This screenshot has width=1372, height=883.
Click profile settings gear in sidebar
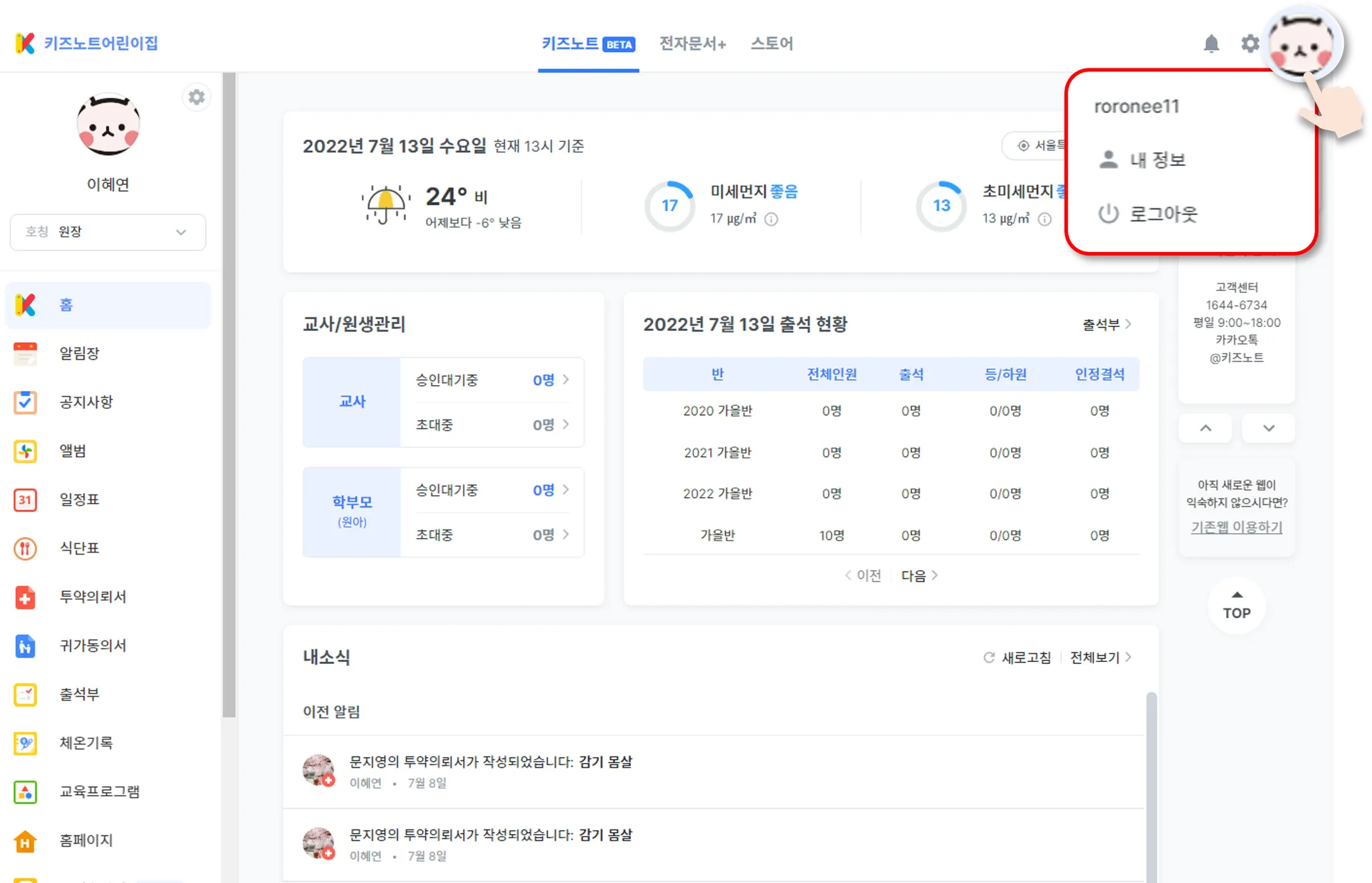[196, 98]
